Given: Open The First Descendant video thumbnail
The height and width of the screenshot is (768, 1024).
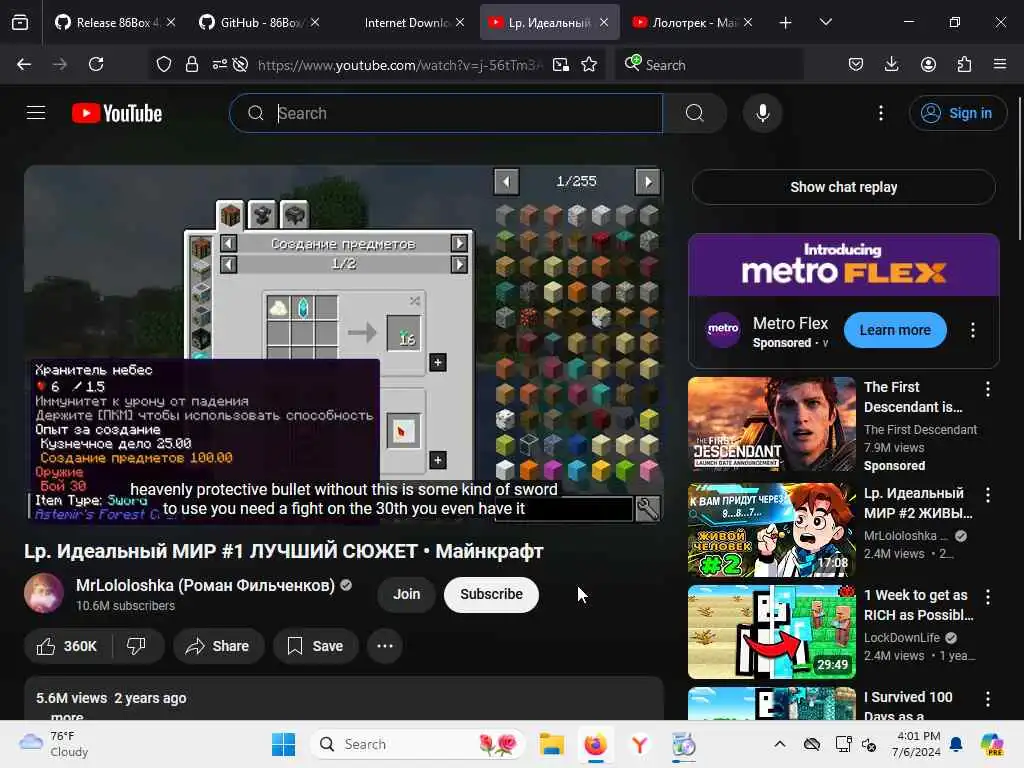Looking at the screenshot, I should pyautogui.click(x=771, y=424).
